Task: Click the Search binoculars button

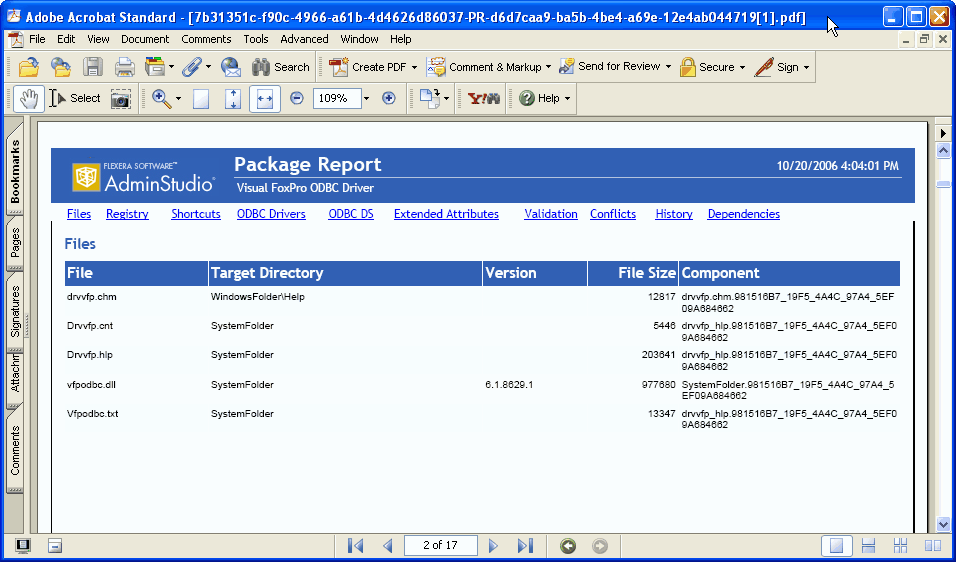Action: pos(280,67)
